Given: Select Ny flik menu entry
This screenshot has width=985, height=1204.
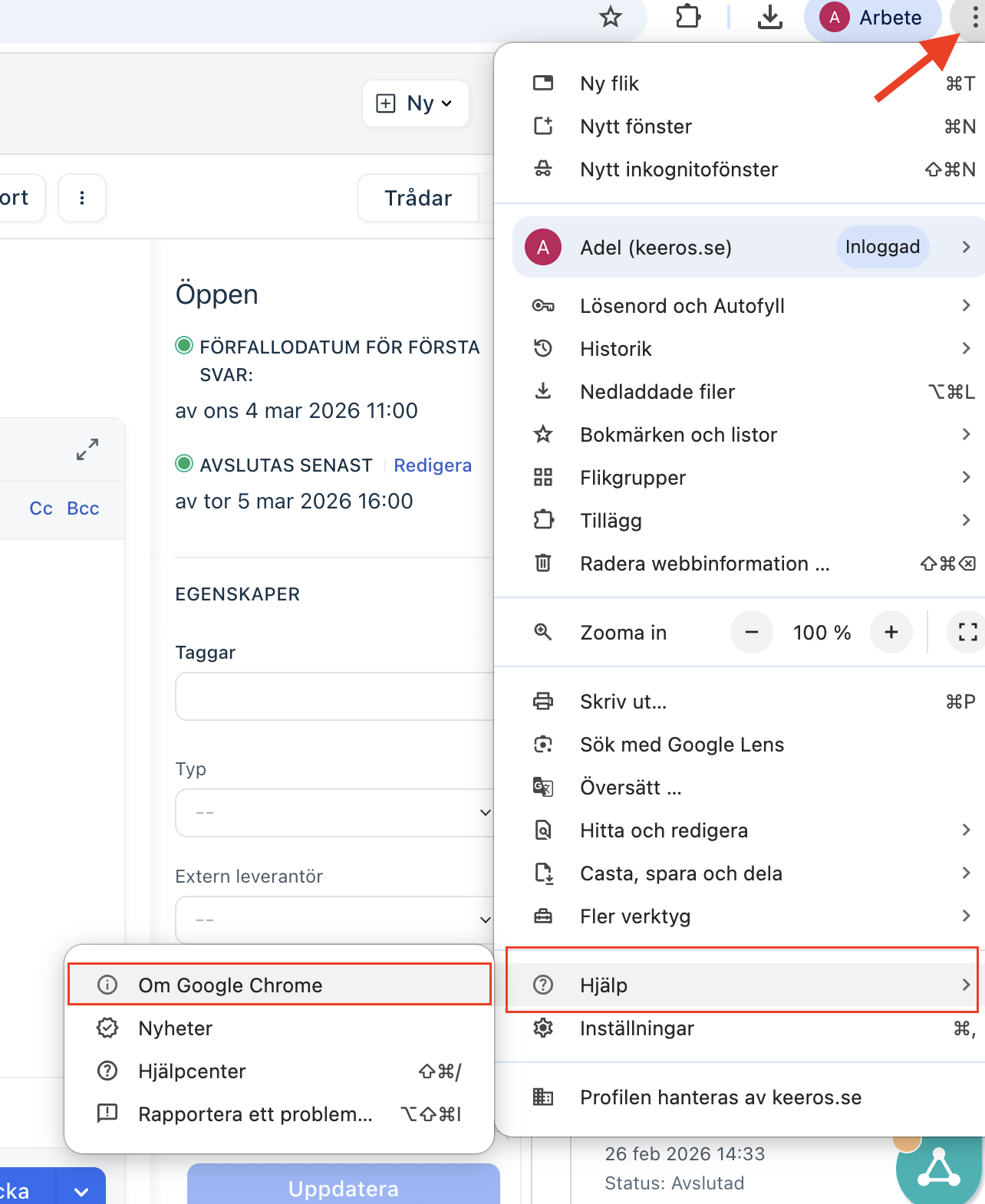Looking at the screenshot, I should [740, 84].
